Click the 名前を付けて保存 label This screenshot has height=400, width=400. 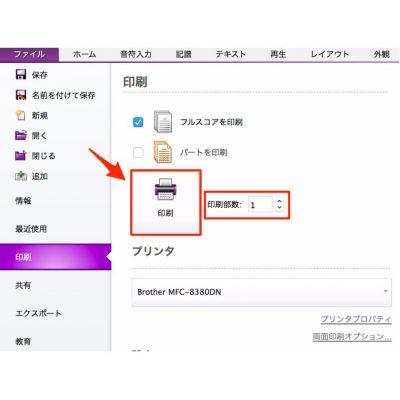[63, 95]
